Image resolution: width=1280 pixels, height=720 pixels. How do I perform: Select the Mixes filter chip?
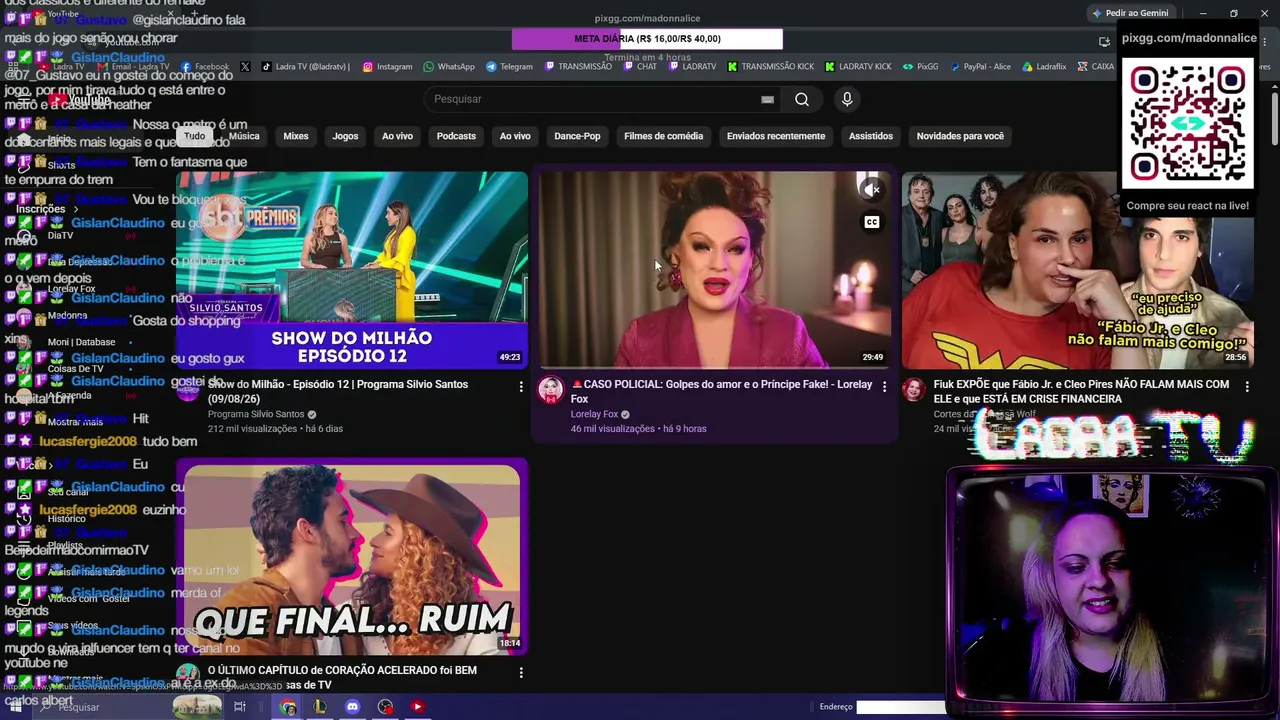296,136
